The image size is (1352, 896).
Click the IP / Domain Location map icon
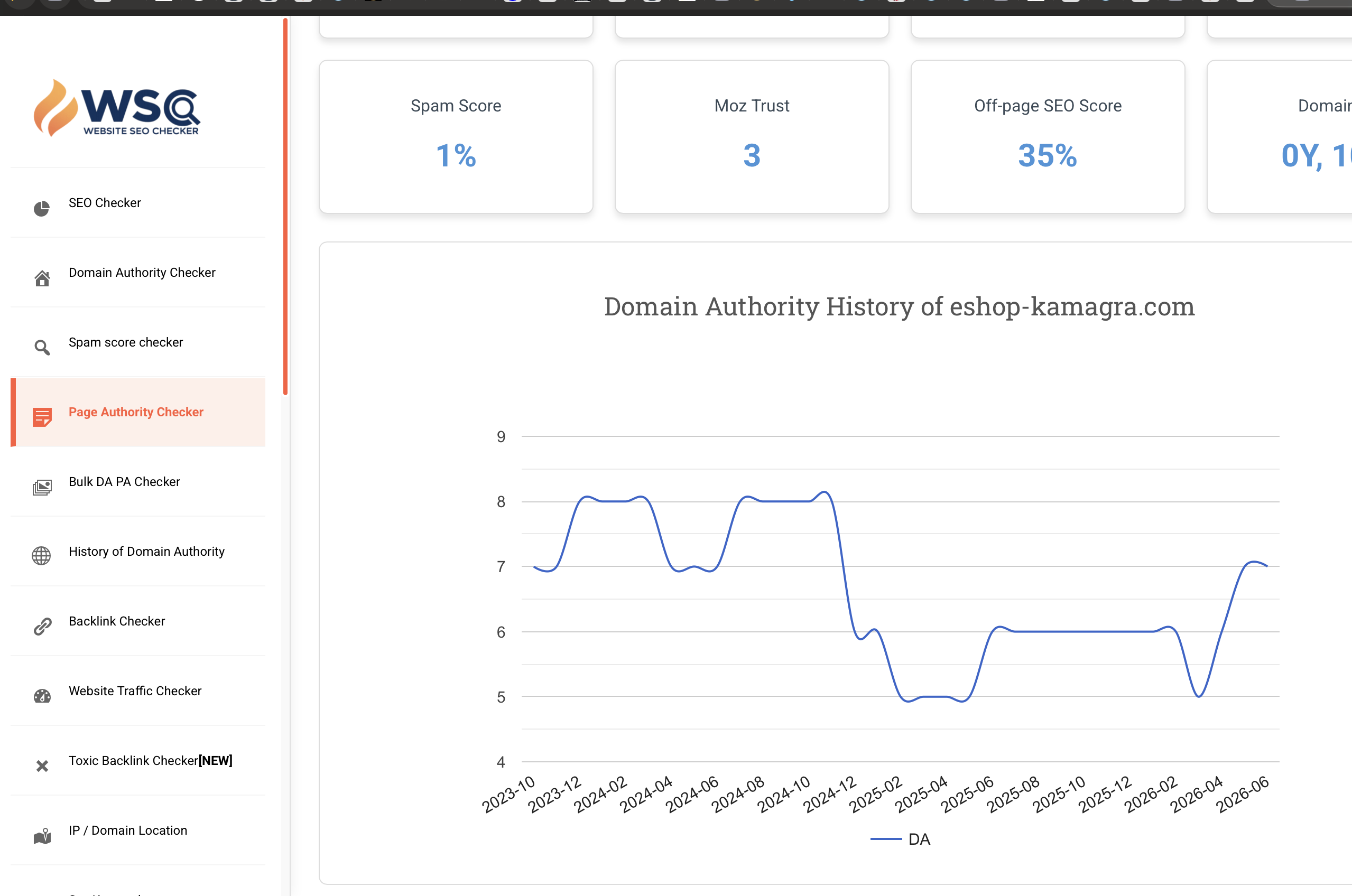pos(42,836)
